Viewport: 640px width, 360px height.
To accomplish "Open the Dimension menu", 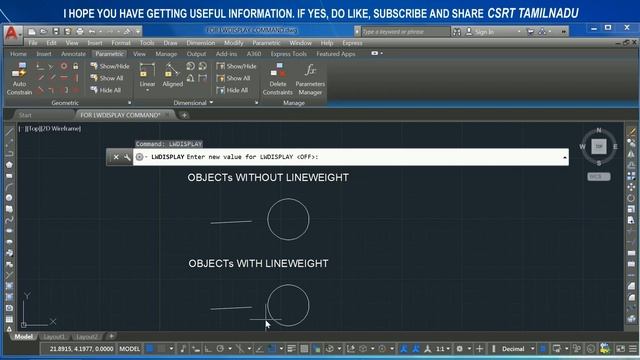I will [x=200, y=43].
